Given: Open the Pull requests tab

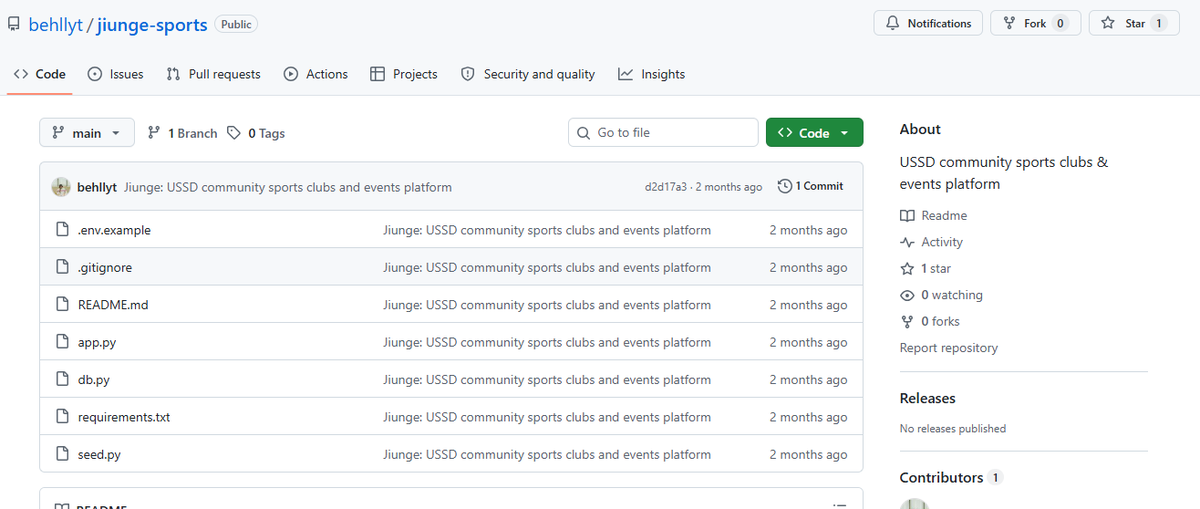Looking at the screenshot, I should [213, 74].
